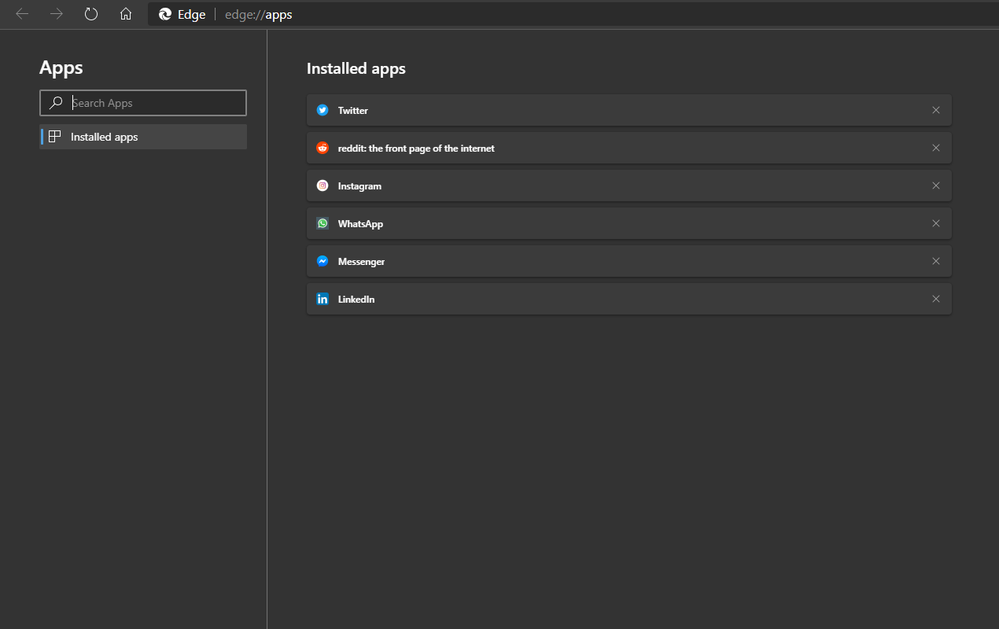Open the LinkedIn app entry
Screen dimensions: 999x629
tap(357, 299)
